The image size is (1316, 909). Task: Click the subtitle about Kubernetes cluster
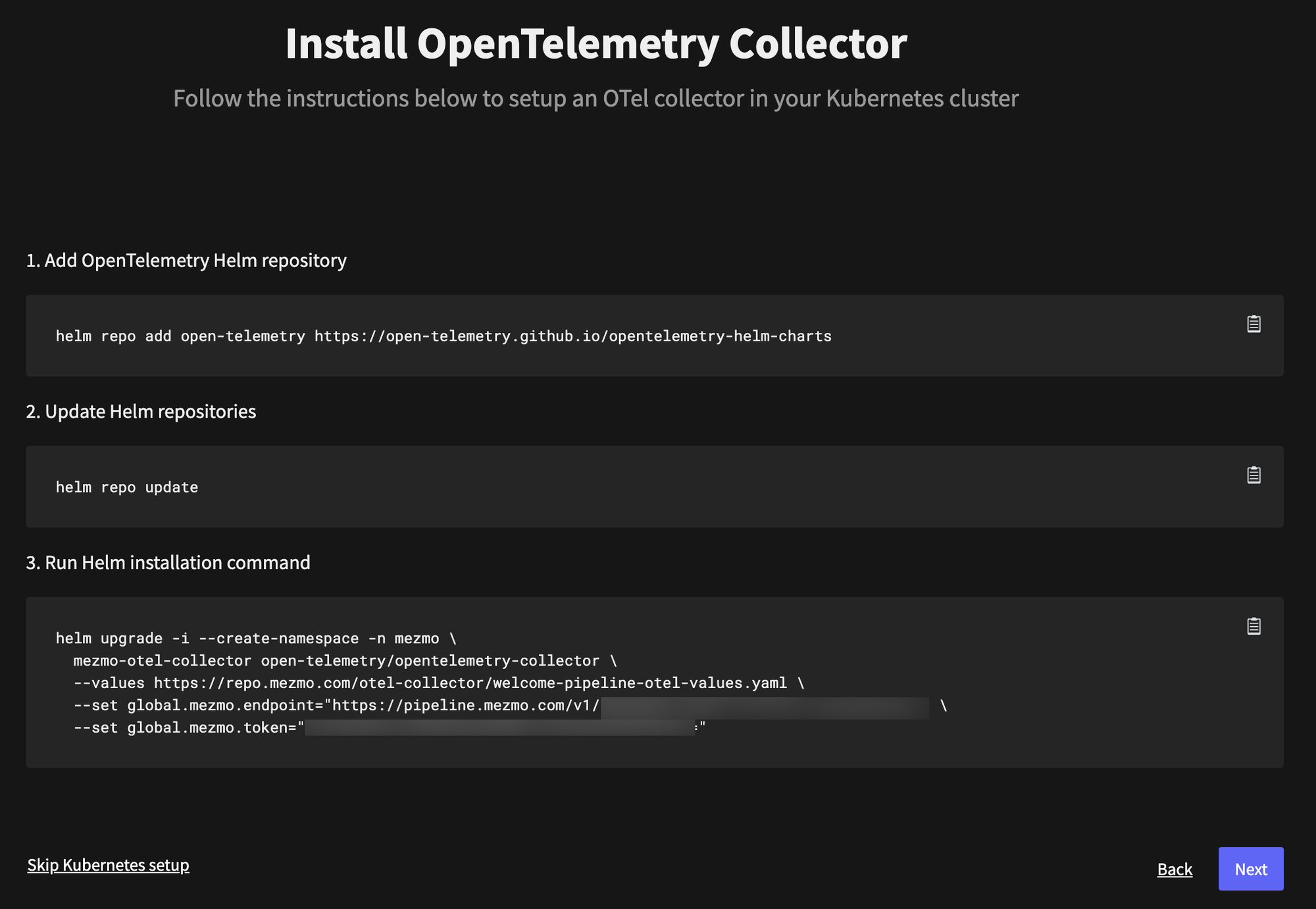tap(595, 99)
